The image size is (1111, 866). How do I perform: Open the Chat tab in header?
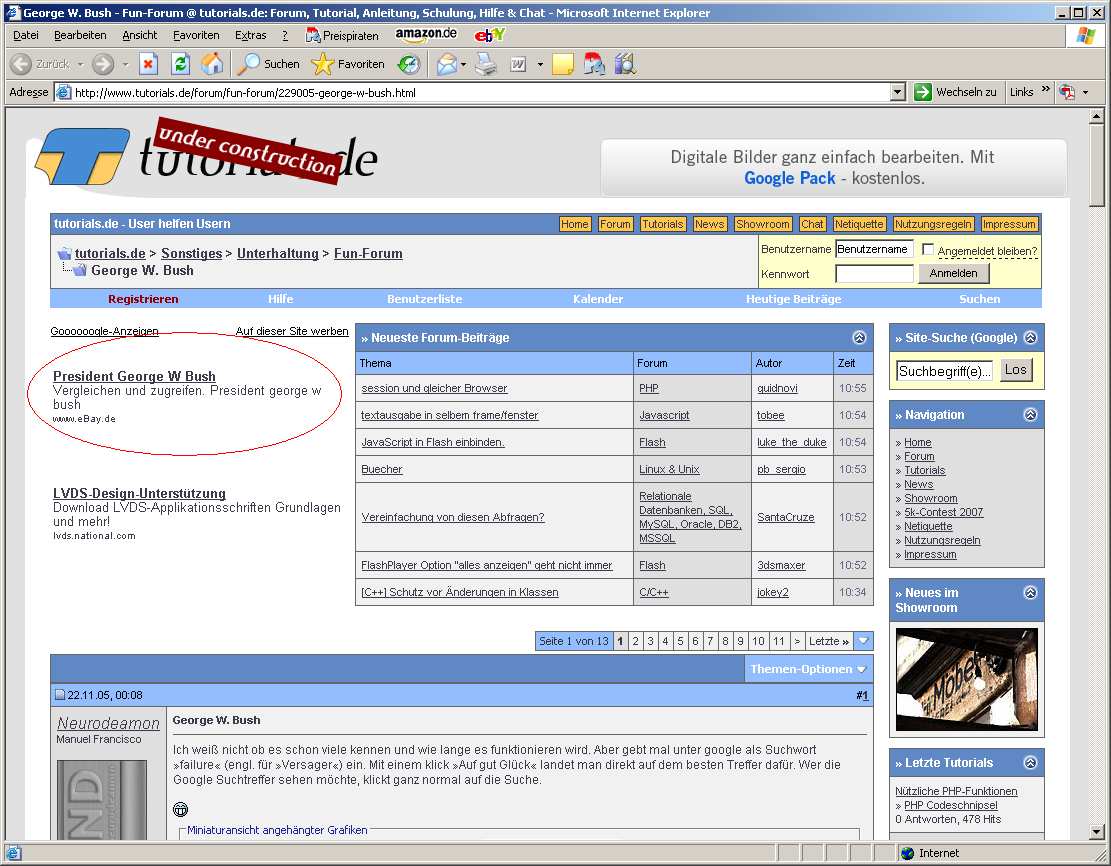(812, 224)
